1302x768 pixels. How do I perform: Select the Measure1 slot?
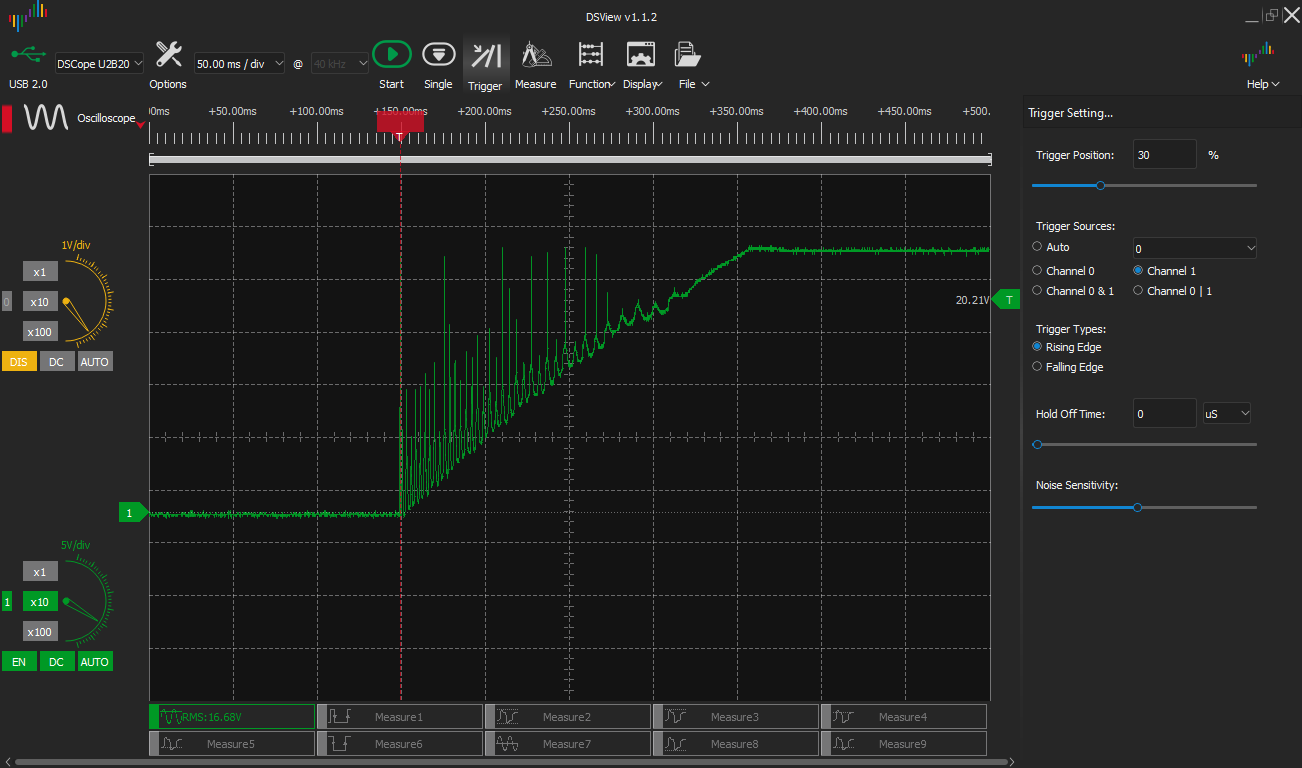[400, 716]
